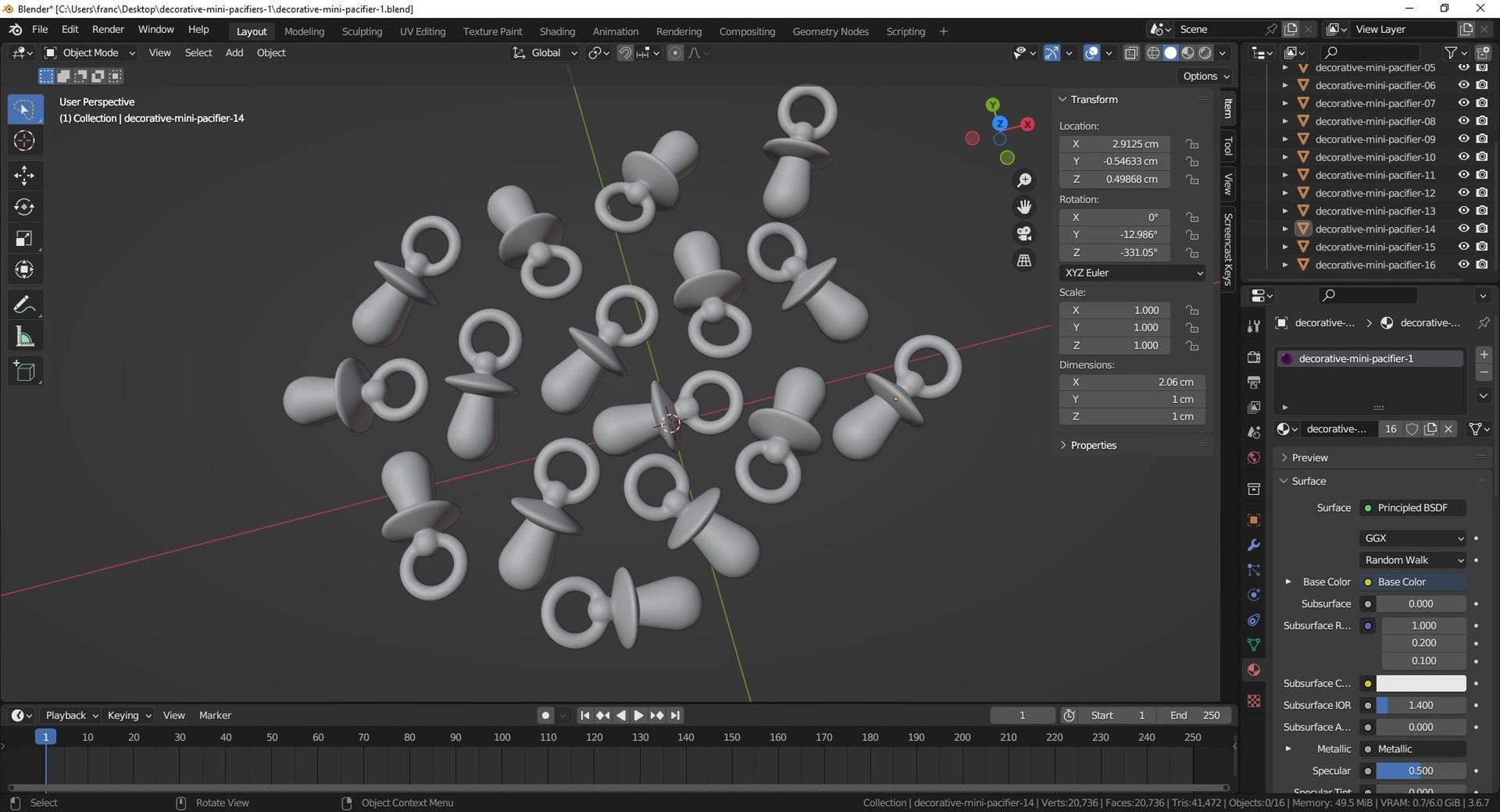The height and width of the screenshot is (812, 1500).
Task: Open Object Mode dropdown
Action: point(90,53)
